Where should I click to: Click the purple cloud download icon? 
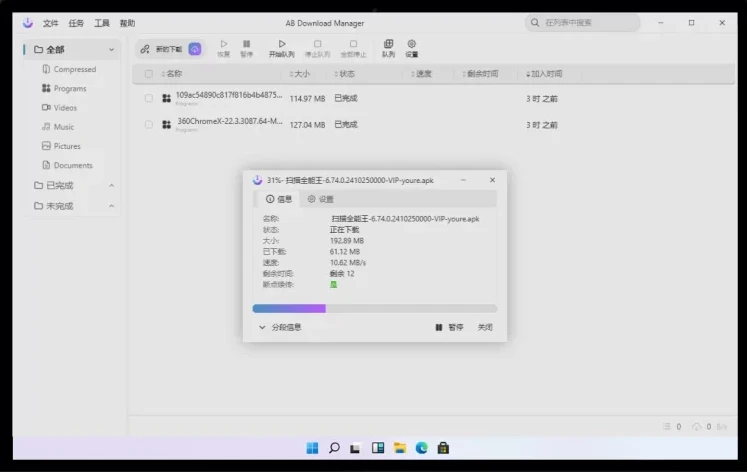tap(195, 49)
